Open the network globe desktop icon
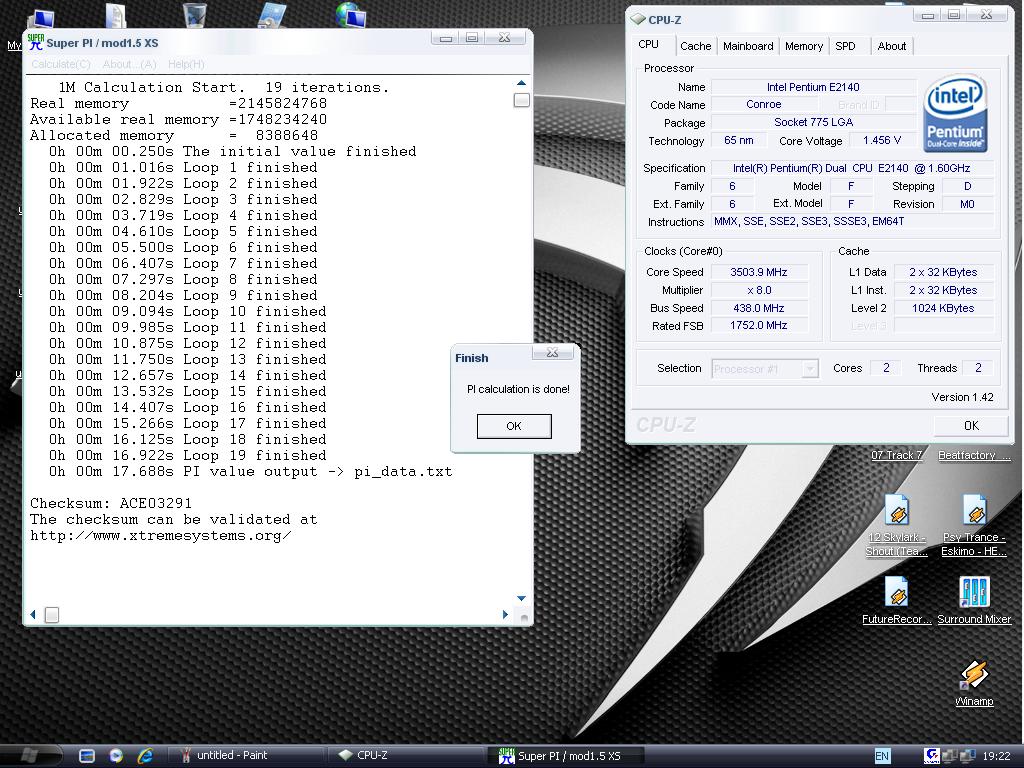This screenshot has width=1024, height=768. [x=351, y=14]
